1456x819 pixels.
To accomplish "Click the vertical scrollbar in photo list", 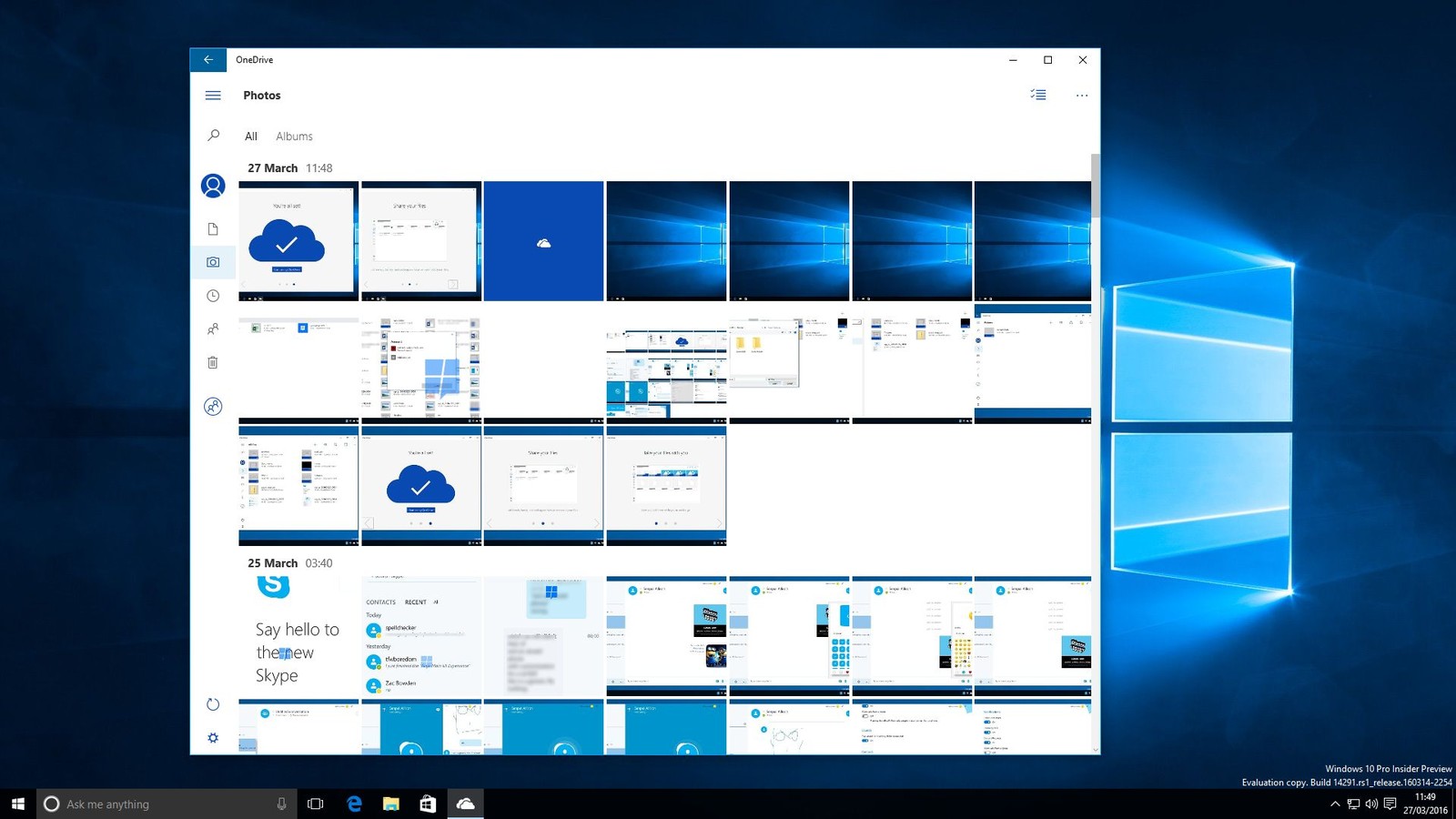I will 1096,186.
